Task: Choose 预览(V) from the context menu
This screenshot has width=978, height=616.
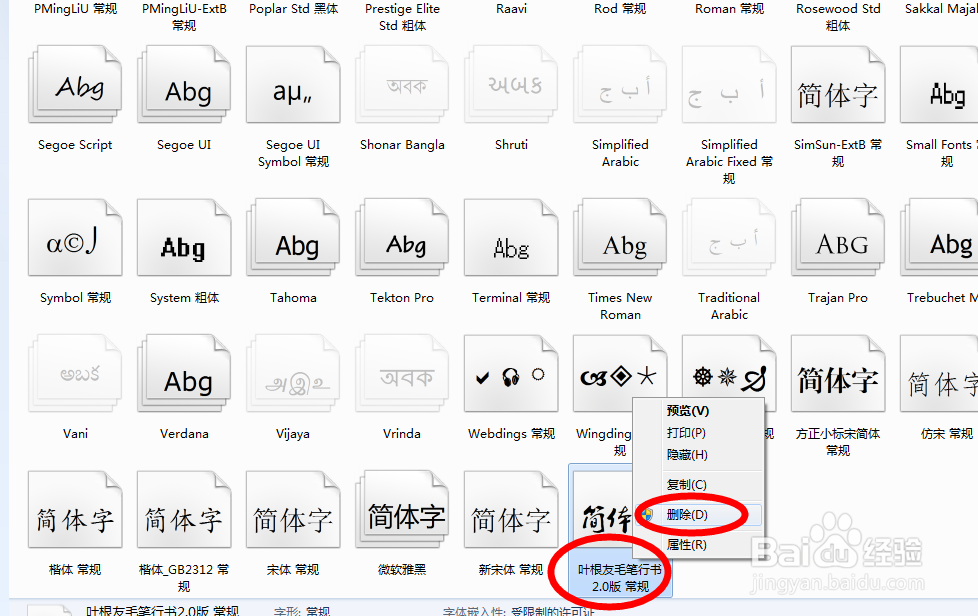Action: tap(699, 411)
